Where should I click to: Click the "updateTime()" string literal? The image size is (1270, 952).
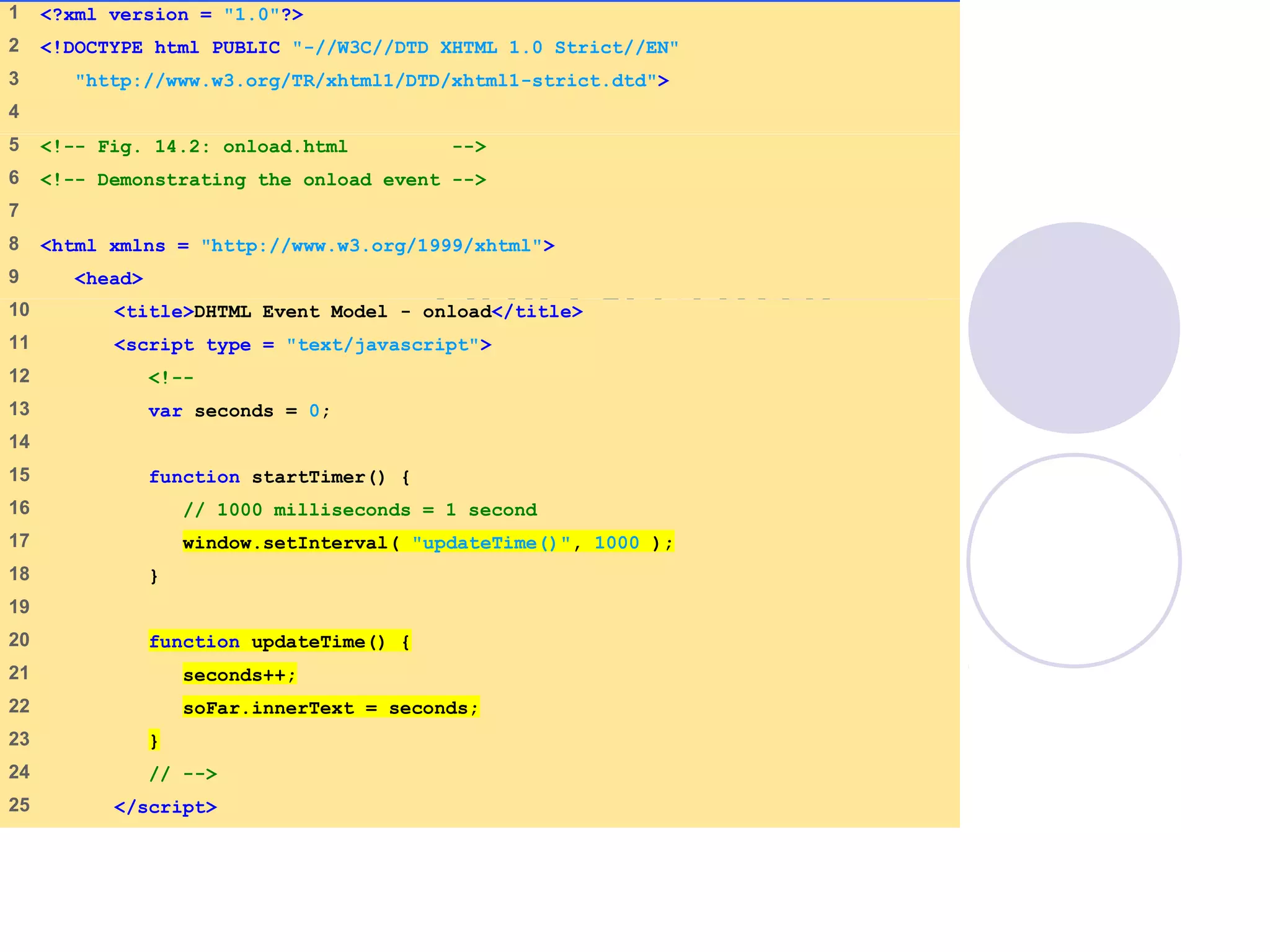(x=491, y=543)
